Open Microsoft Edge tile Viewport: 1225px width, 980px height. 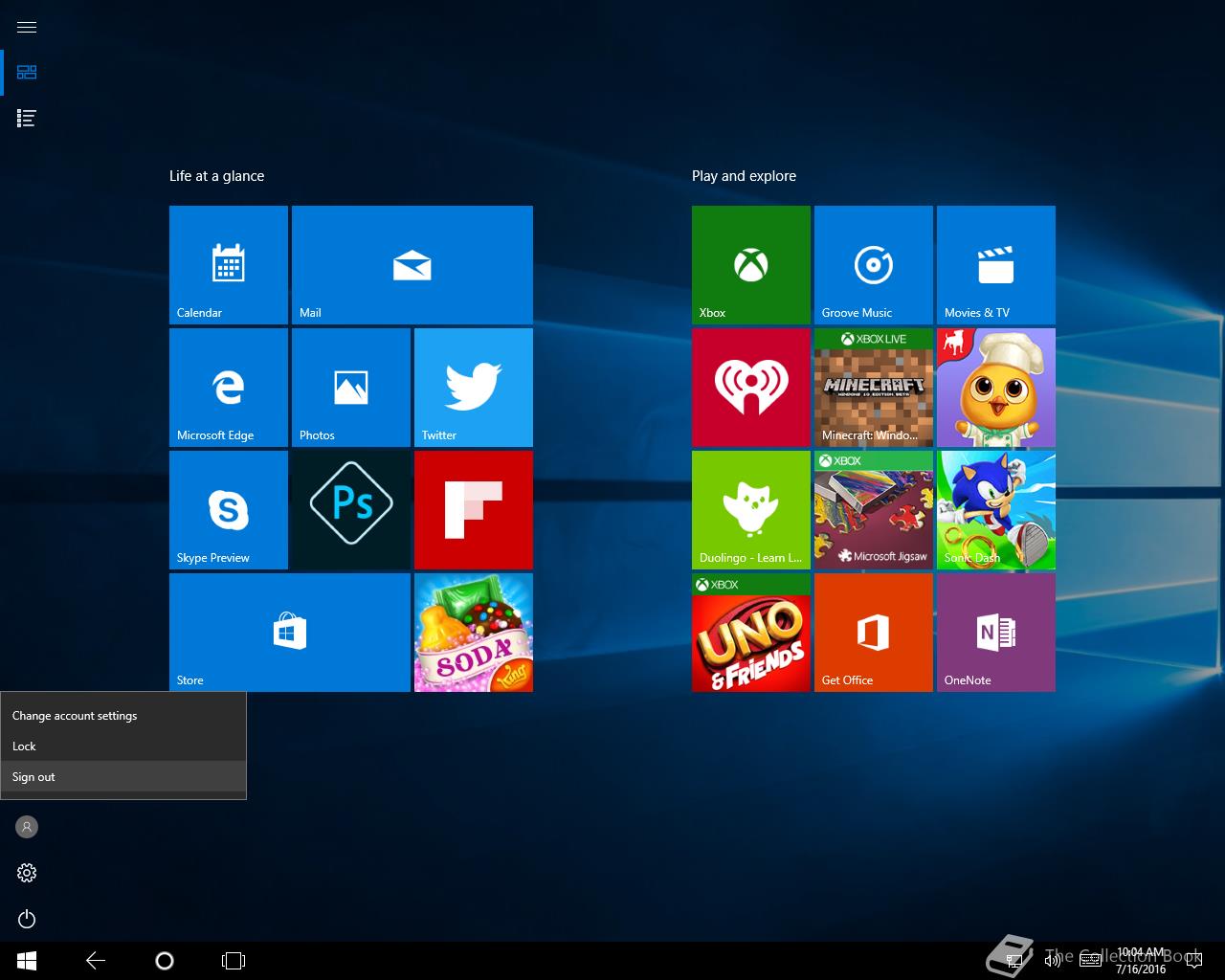pos(229,388)
